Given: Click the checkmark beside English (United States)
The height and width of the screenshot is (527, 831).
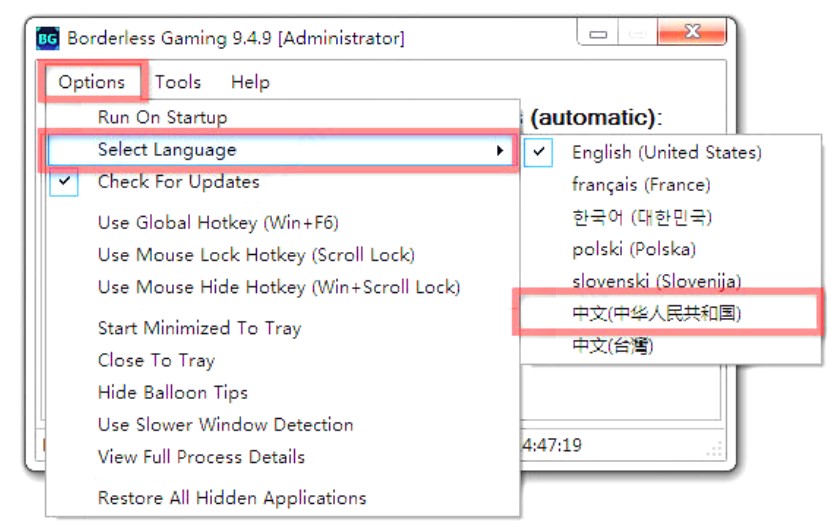Looking at the screenshot, I should click(x=538, y=152).
